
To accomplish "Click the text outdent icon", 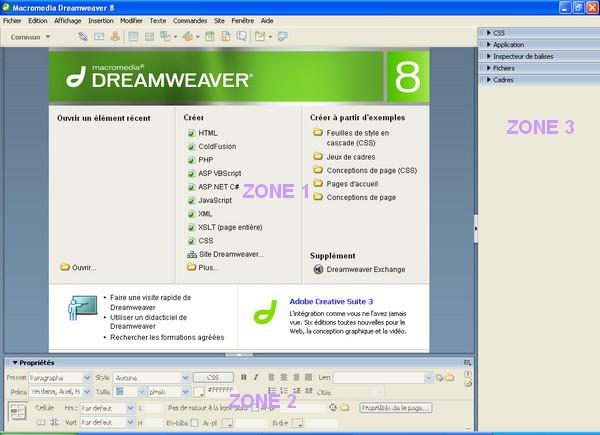I will pos(297,391).
